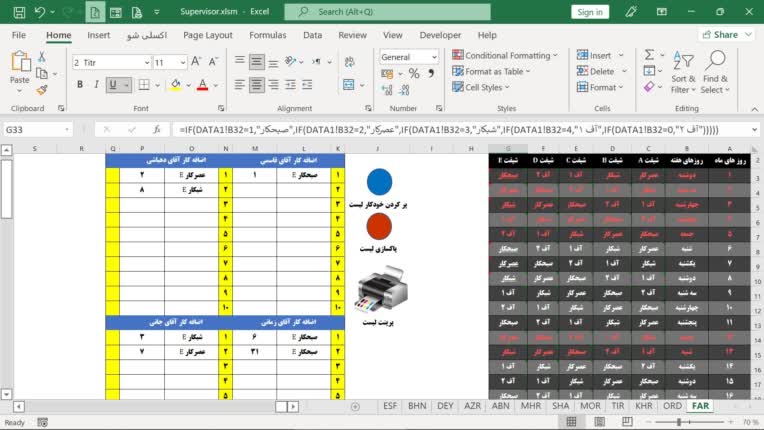Toggle Italic formatting
764x430 pixels.
(x=96, y=85)
